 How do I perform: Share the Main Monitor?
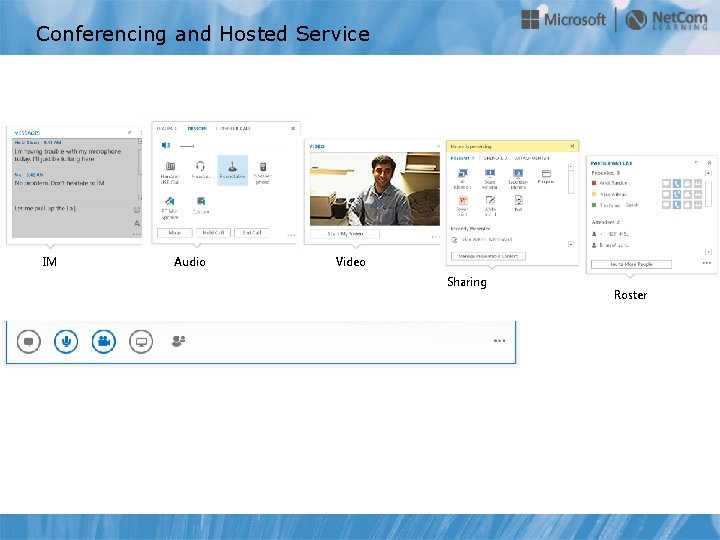(x=490, y=179)
